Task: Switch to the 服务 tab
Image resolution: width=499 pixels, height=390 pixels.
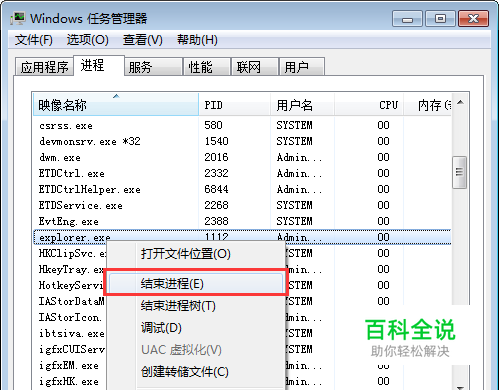Action: tap(154, 67)
